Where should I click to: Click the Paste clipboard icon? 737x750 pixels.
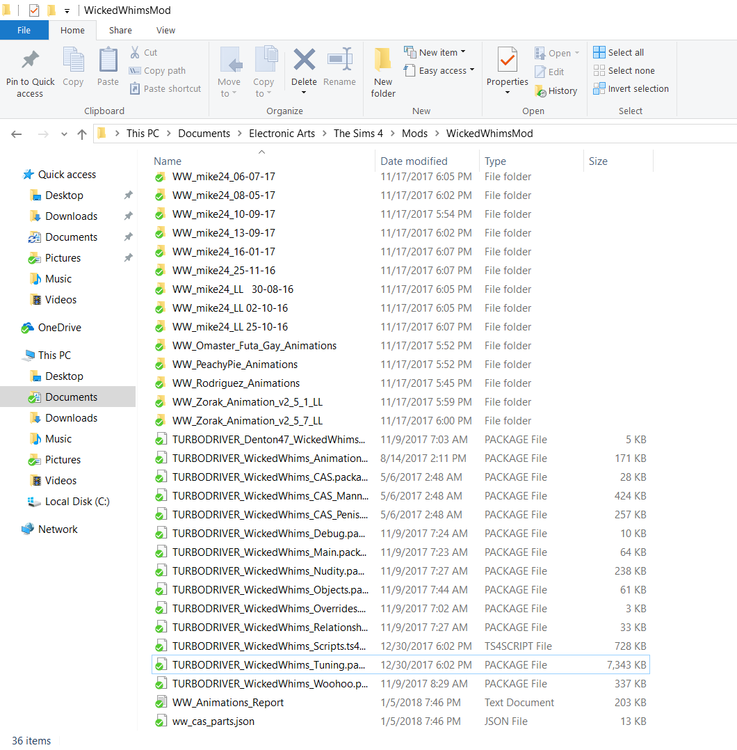pyautogui.click(x=108, y=60)
